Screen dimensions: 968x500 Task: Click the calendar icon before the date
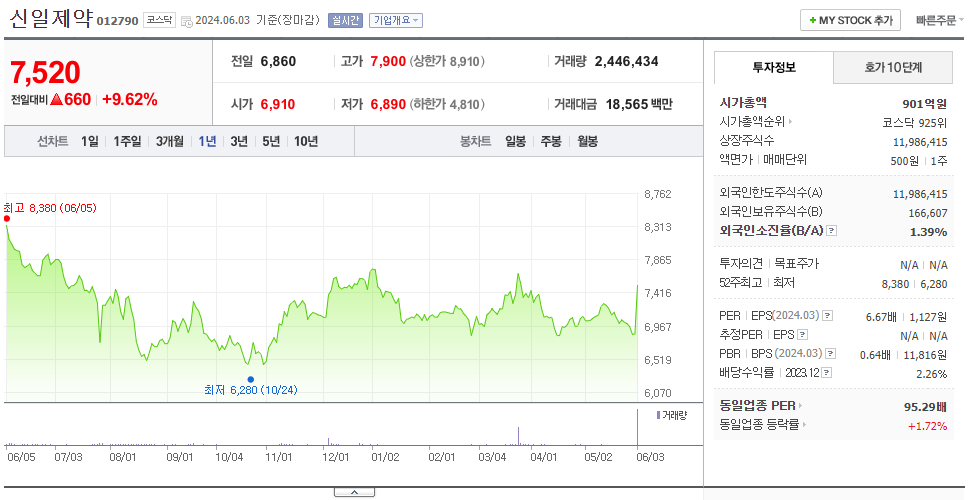point(187,21)
